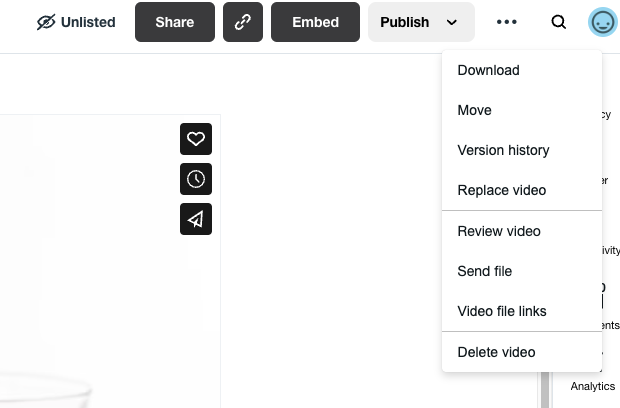This screenshot has height=408, width=620.
Task: Open the user profile avatar
Action: coord(603,22)
